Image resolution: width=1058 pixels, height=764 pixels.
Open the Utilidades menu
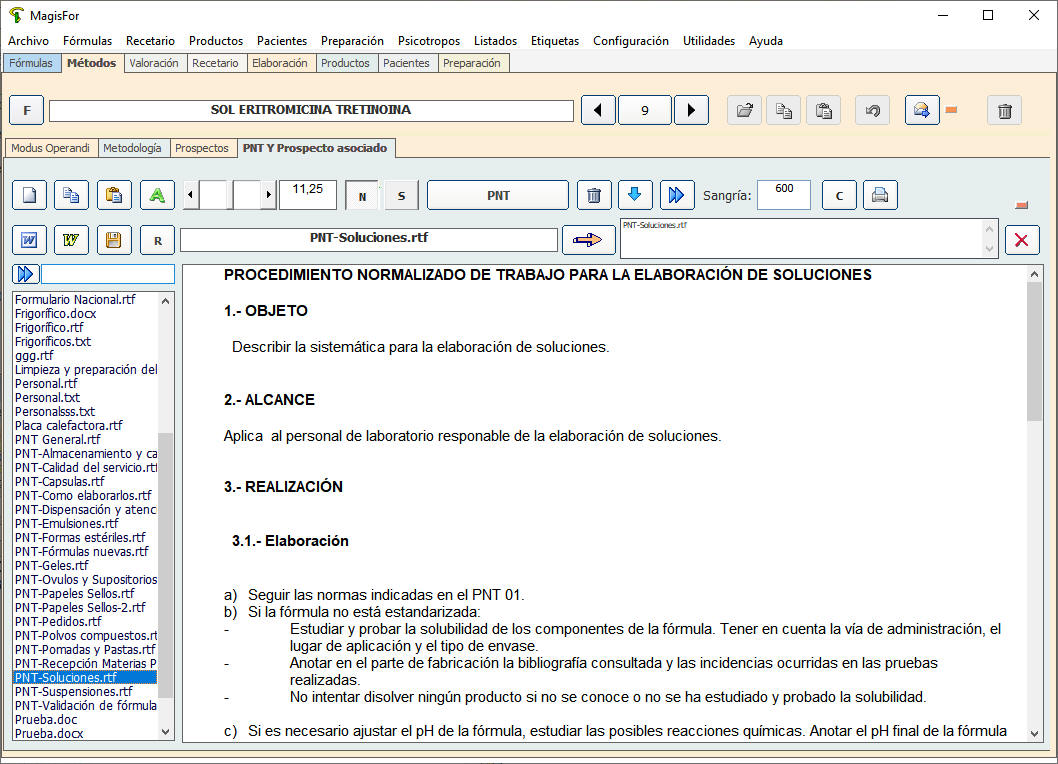click(x=708, y=40)
